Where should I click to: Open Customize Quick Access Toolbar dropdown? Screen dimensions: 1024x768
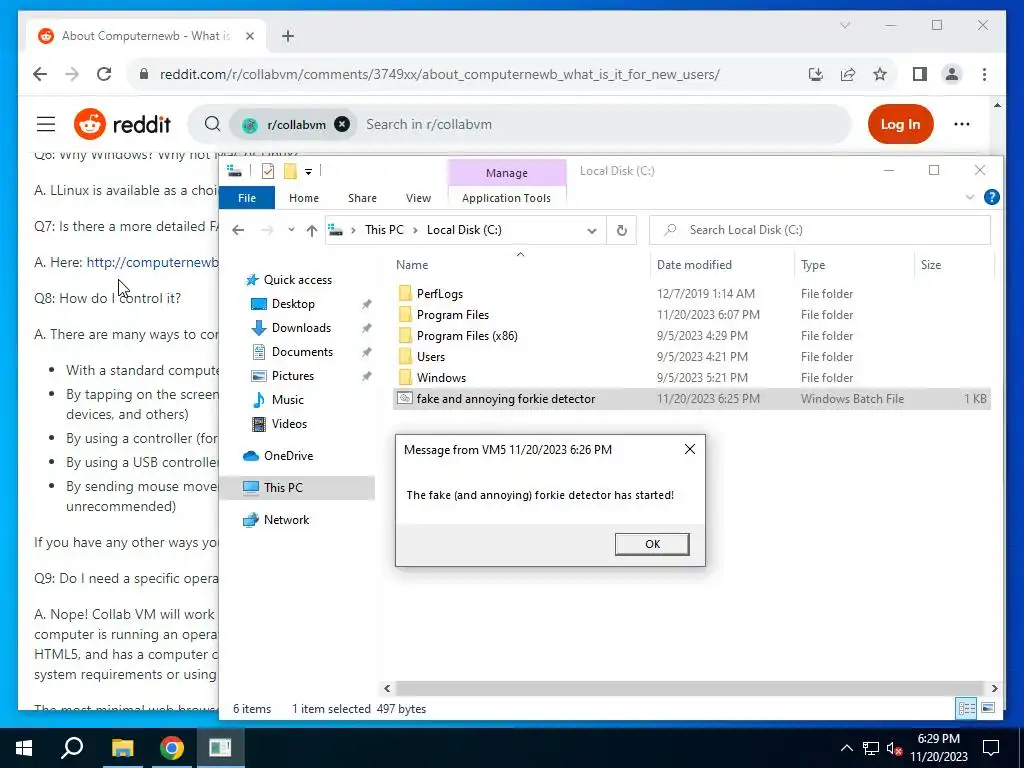308,172
